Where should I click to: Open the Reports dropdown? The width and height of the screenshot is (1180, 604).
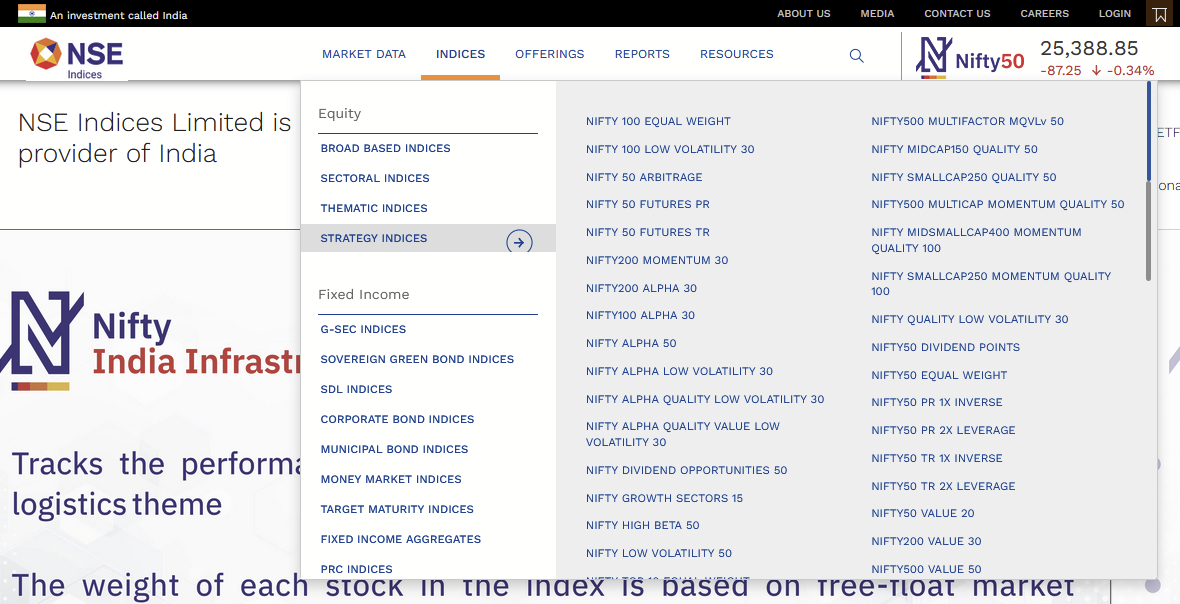(x=642, y=54)
